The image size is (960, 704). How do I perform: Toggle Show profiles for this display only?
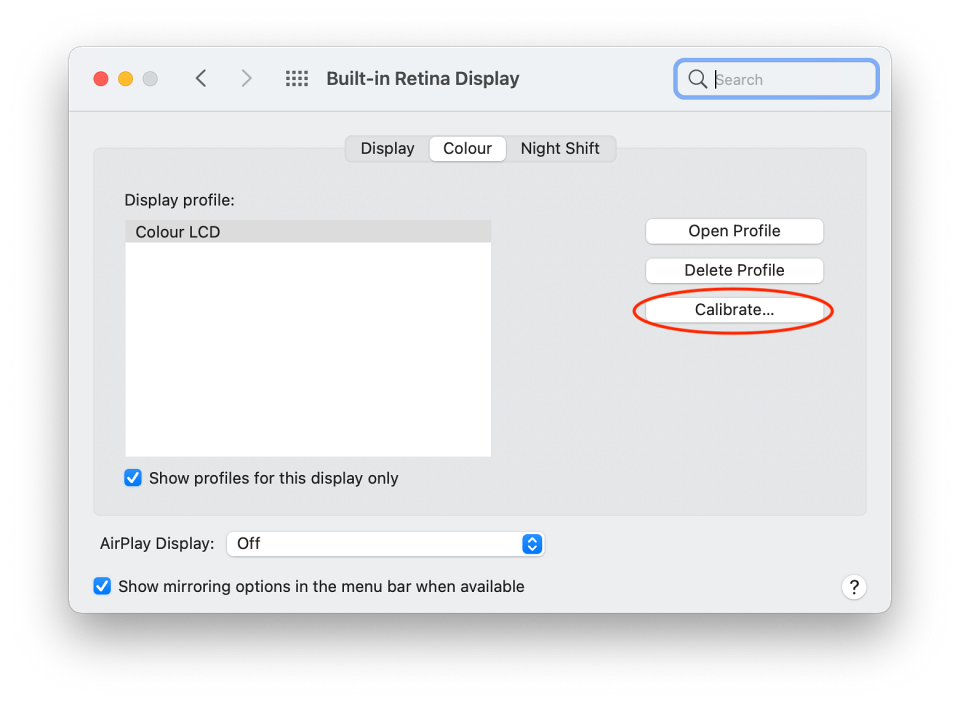[133, 477]
